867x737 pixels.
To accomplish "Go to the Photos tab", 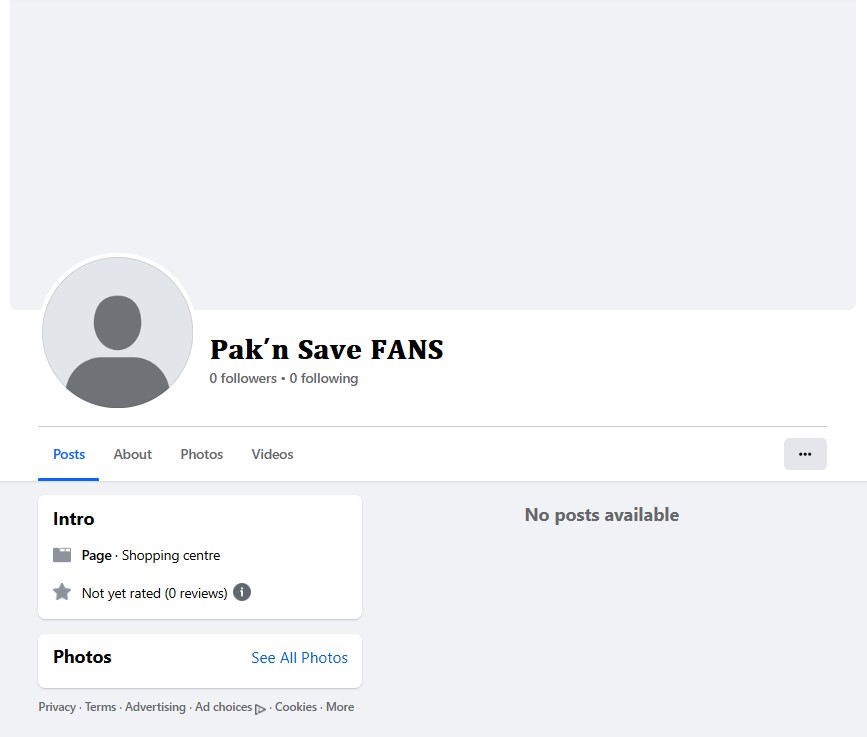I will click(x=202, y=454).
